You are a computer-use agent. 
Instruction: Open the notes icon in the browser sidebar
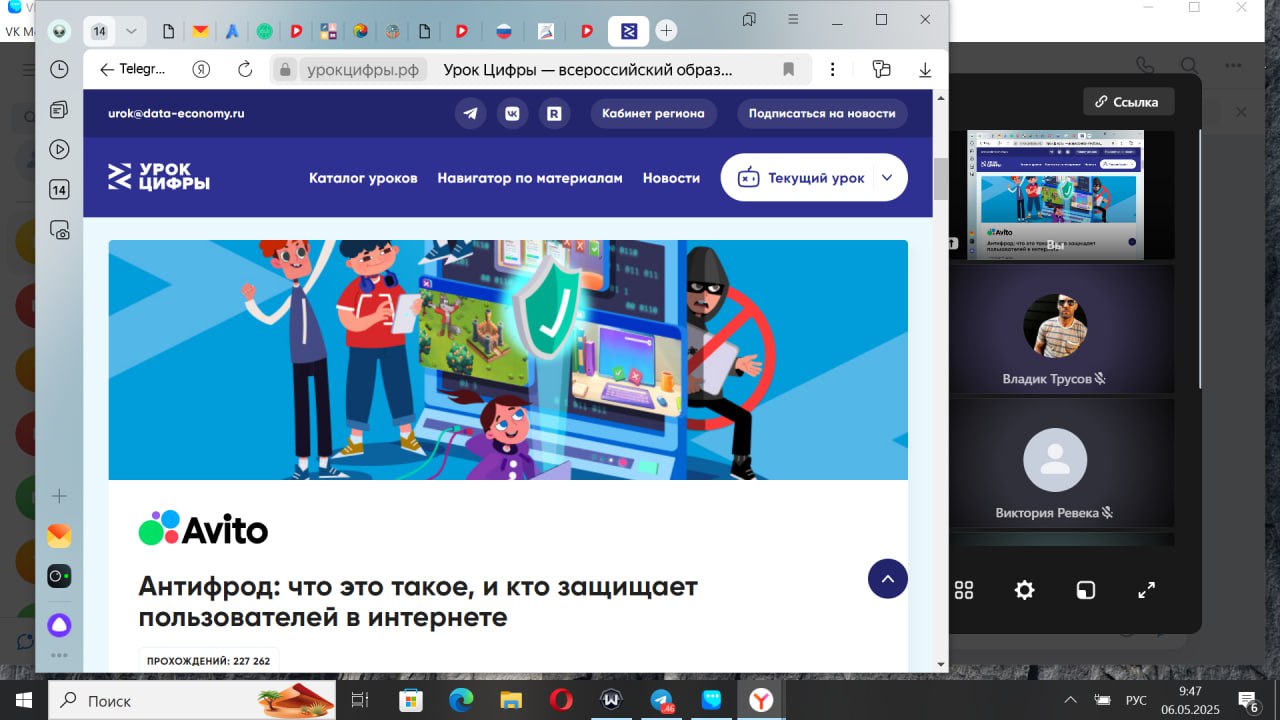pos(59,109)
